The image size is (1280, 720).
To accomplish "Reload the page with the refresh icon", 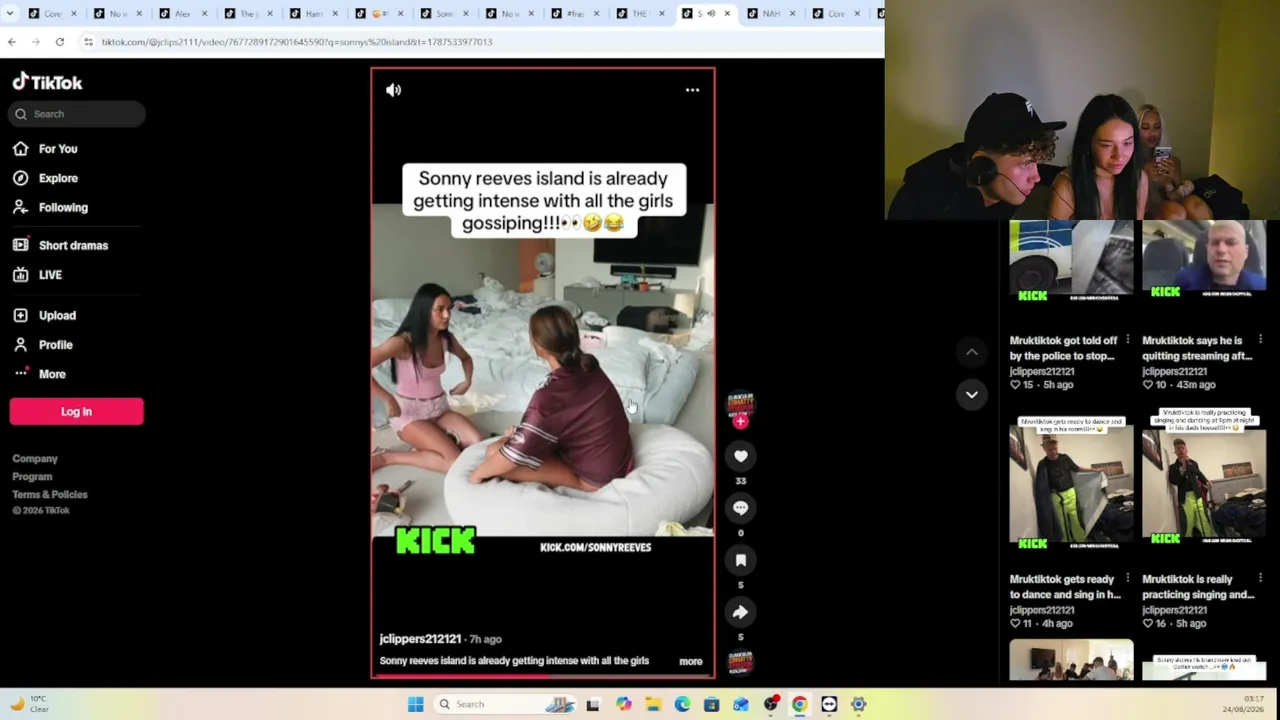I will [x=60, y=42].
